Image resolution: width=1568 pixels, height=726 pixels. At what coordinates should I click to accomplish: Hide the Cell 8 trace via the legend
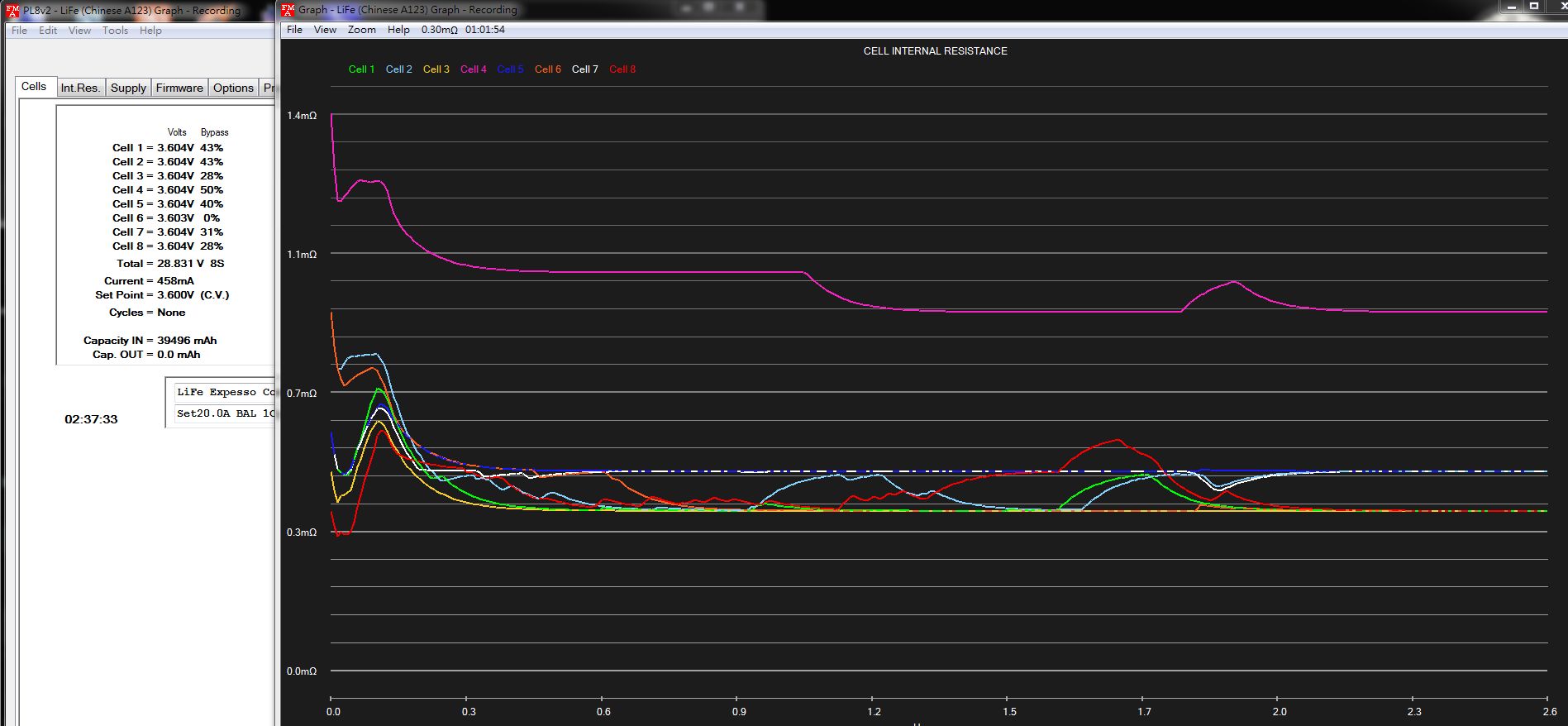[x=622, y=69]
